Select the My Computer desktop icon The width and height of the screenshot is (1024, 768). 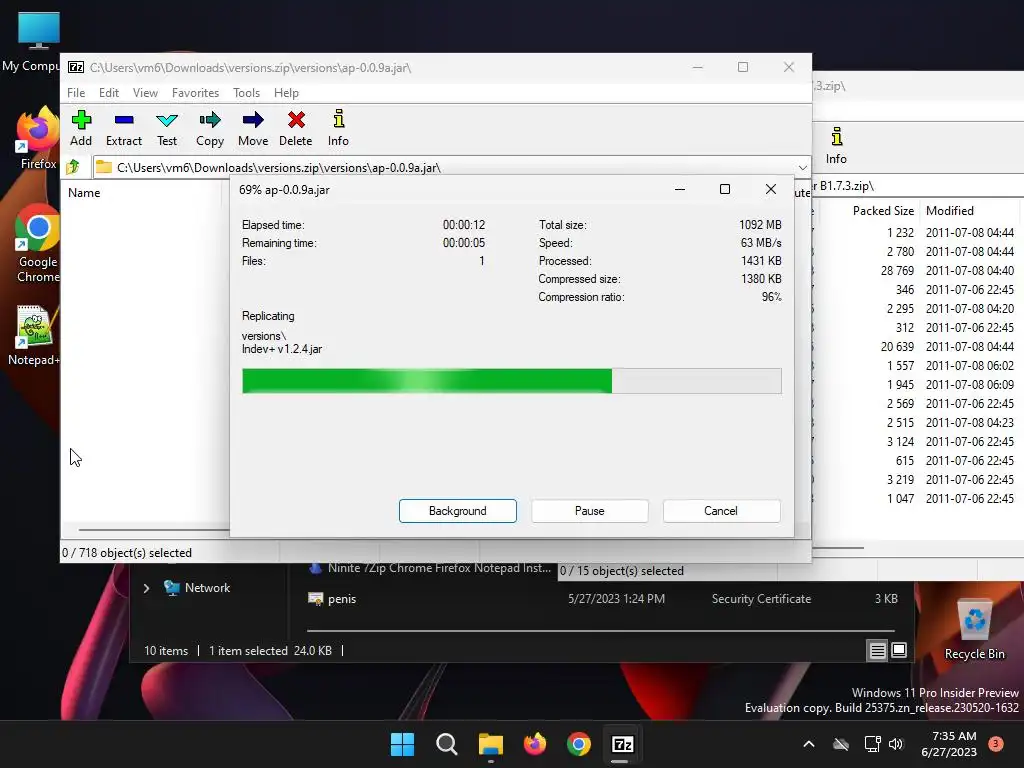[x=33, y=42]
